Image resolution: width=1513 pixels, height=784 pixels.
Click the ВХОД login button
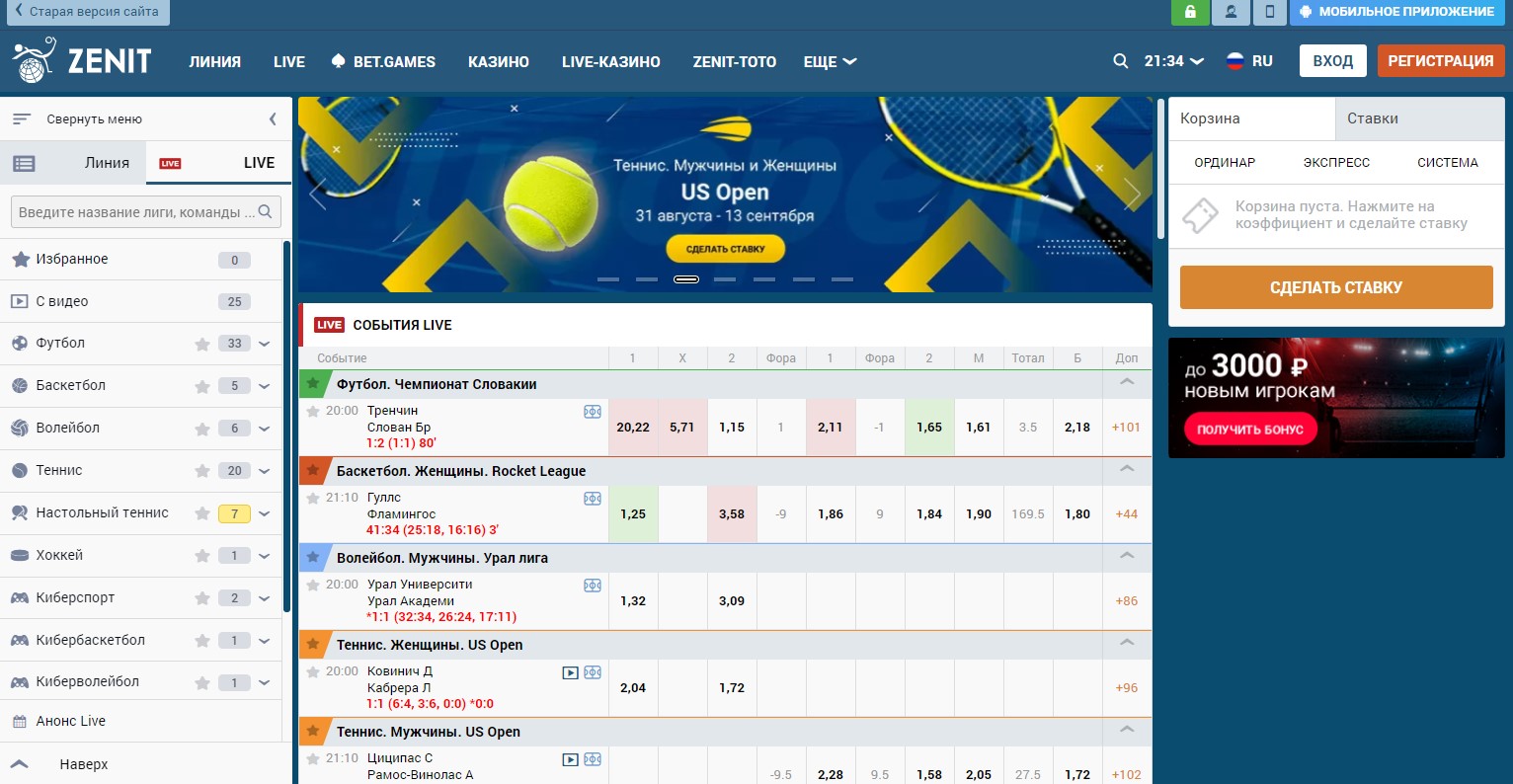click(1333, 61)
